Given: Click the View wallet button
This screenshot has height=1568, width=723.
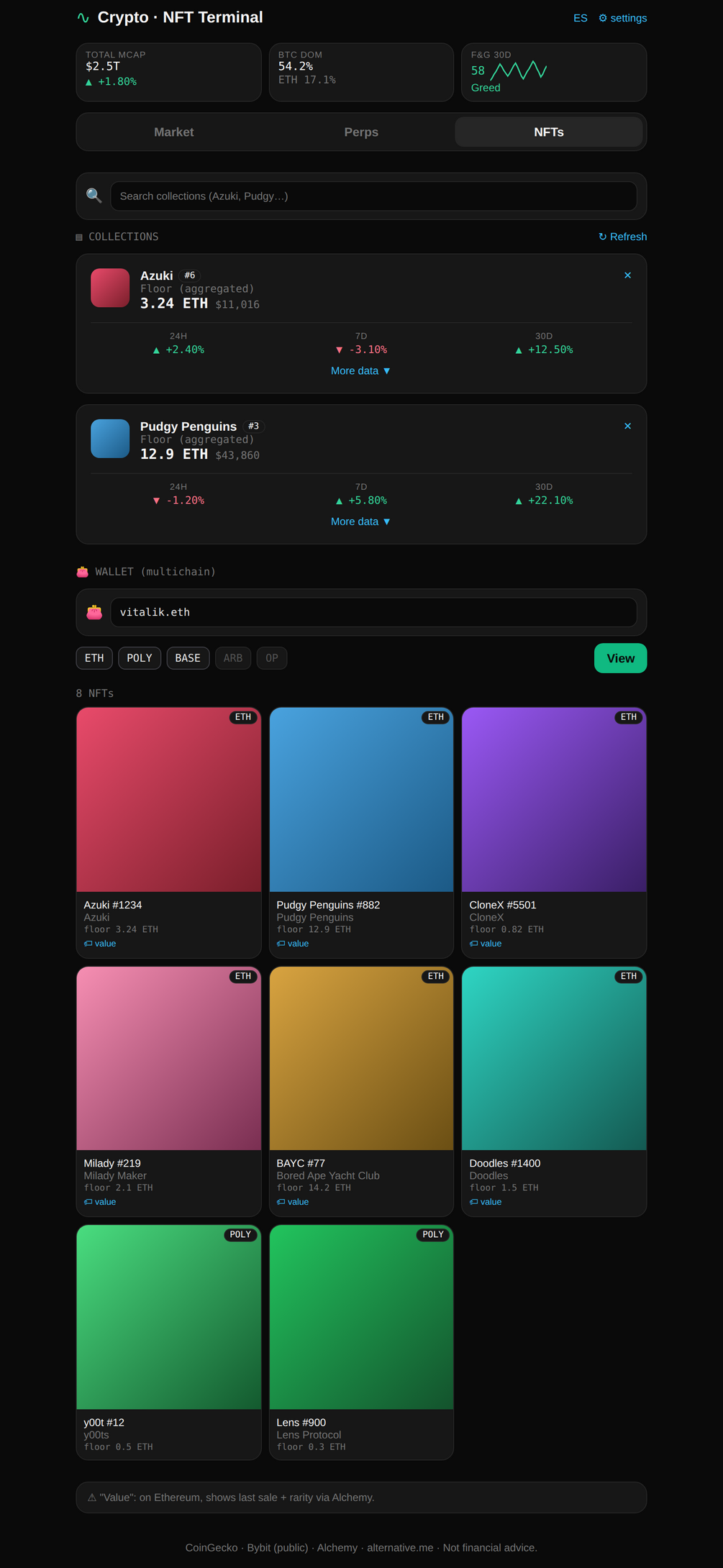Looking at the screenshot, I should pos(620,658).
